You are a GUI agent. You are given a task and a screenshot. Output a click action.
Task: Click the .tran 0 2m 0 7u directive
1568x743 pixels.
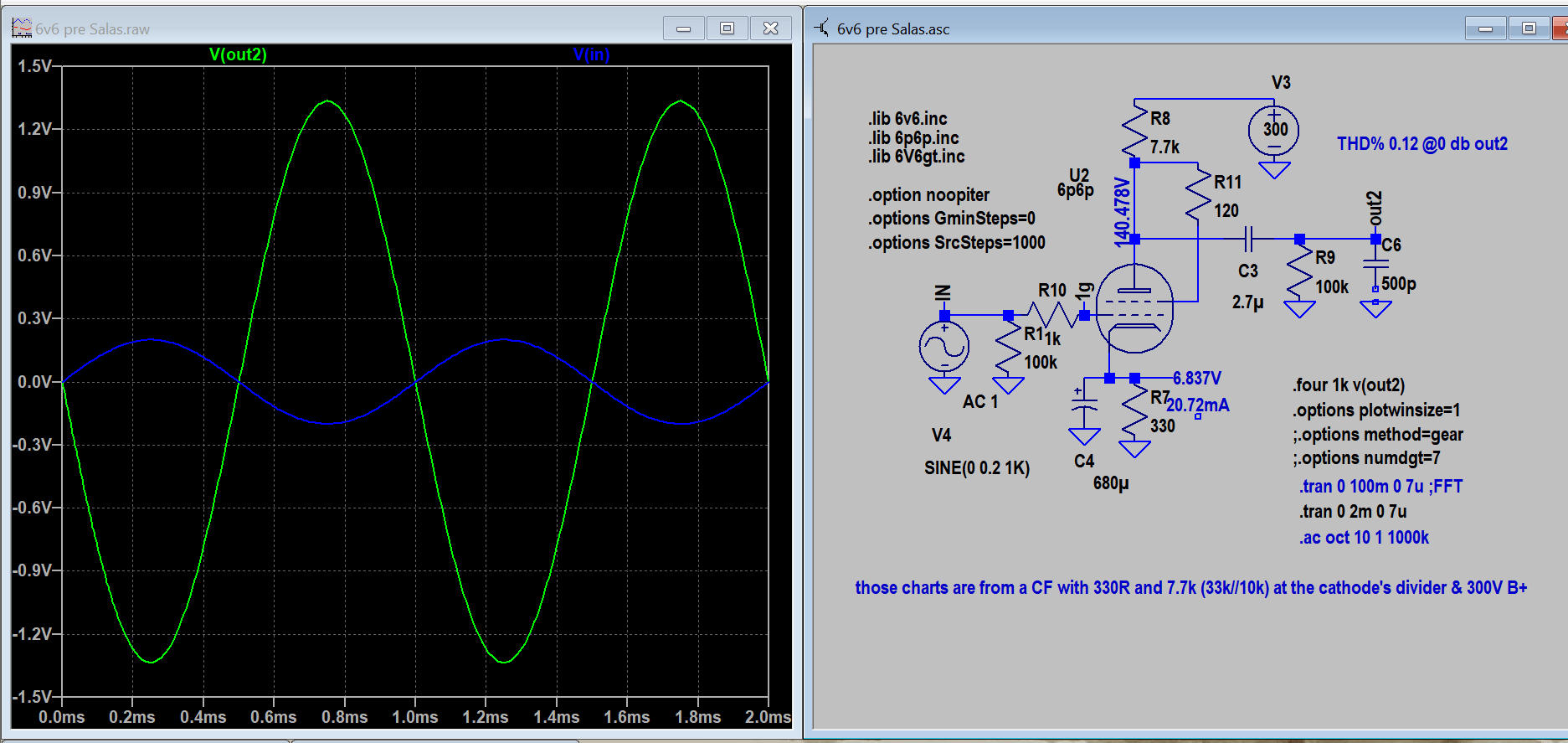(x=1352, y=511)
